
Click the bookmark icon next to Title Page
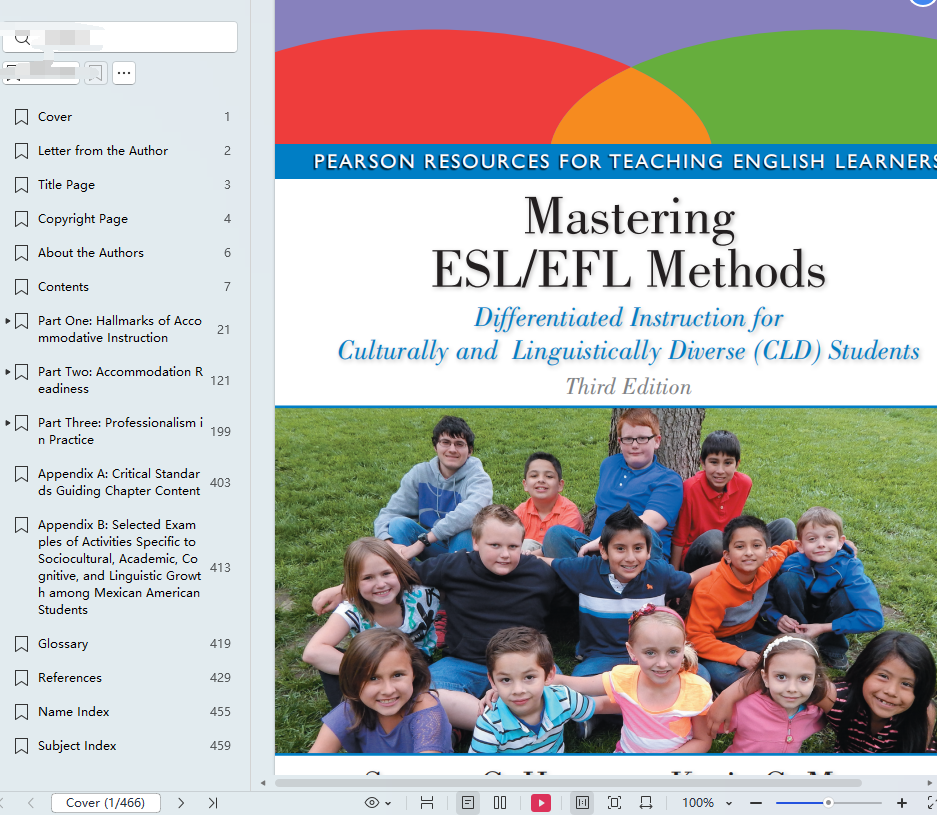pos(22,185)
